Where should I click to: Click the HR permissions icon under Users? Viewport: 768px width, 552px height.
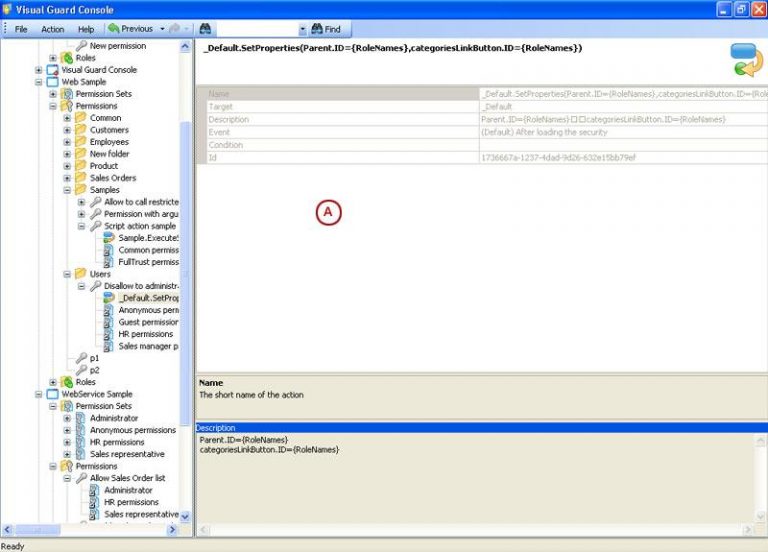click(109, 334)
